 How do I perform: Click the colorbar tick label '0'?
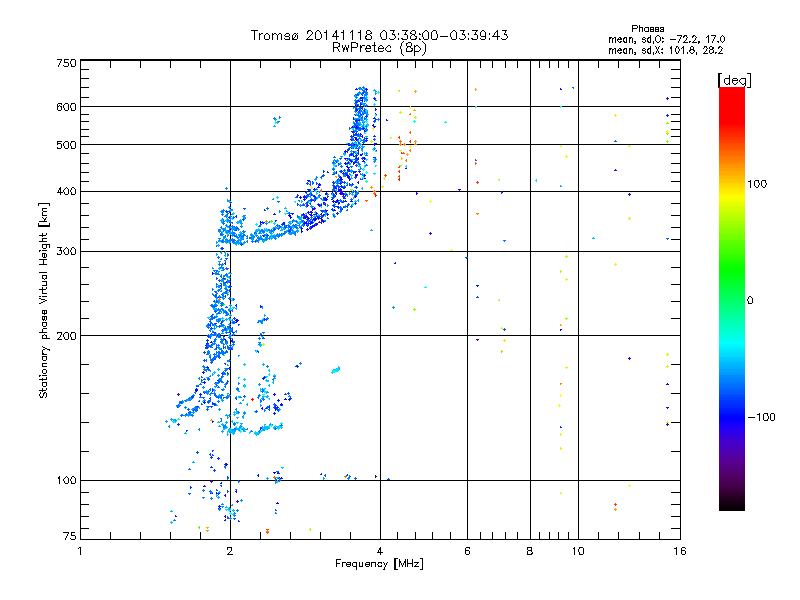tap(750, 301)
